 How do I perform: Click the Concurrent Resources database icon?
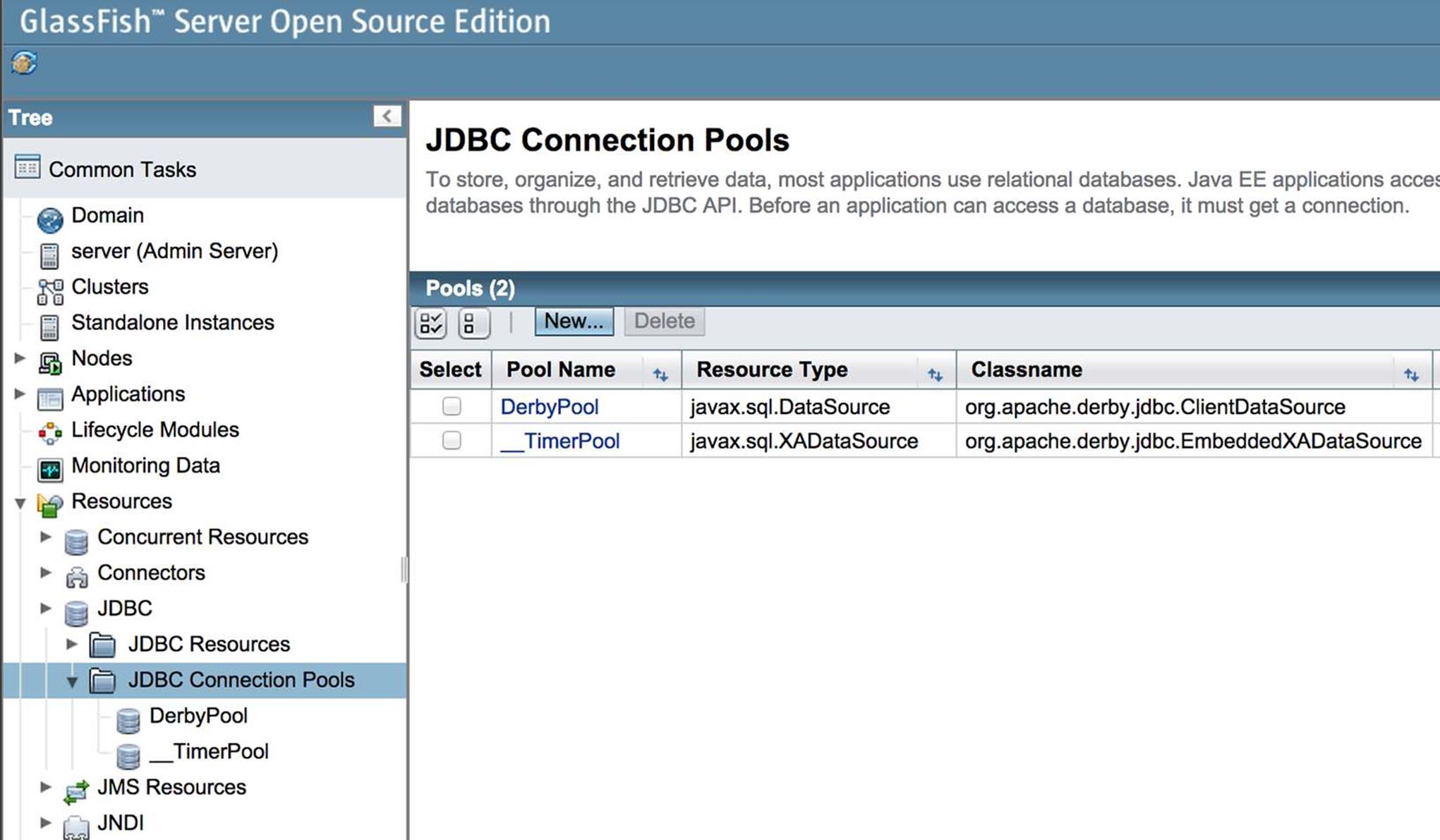[76, 542]
